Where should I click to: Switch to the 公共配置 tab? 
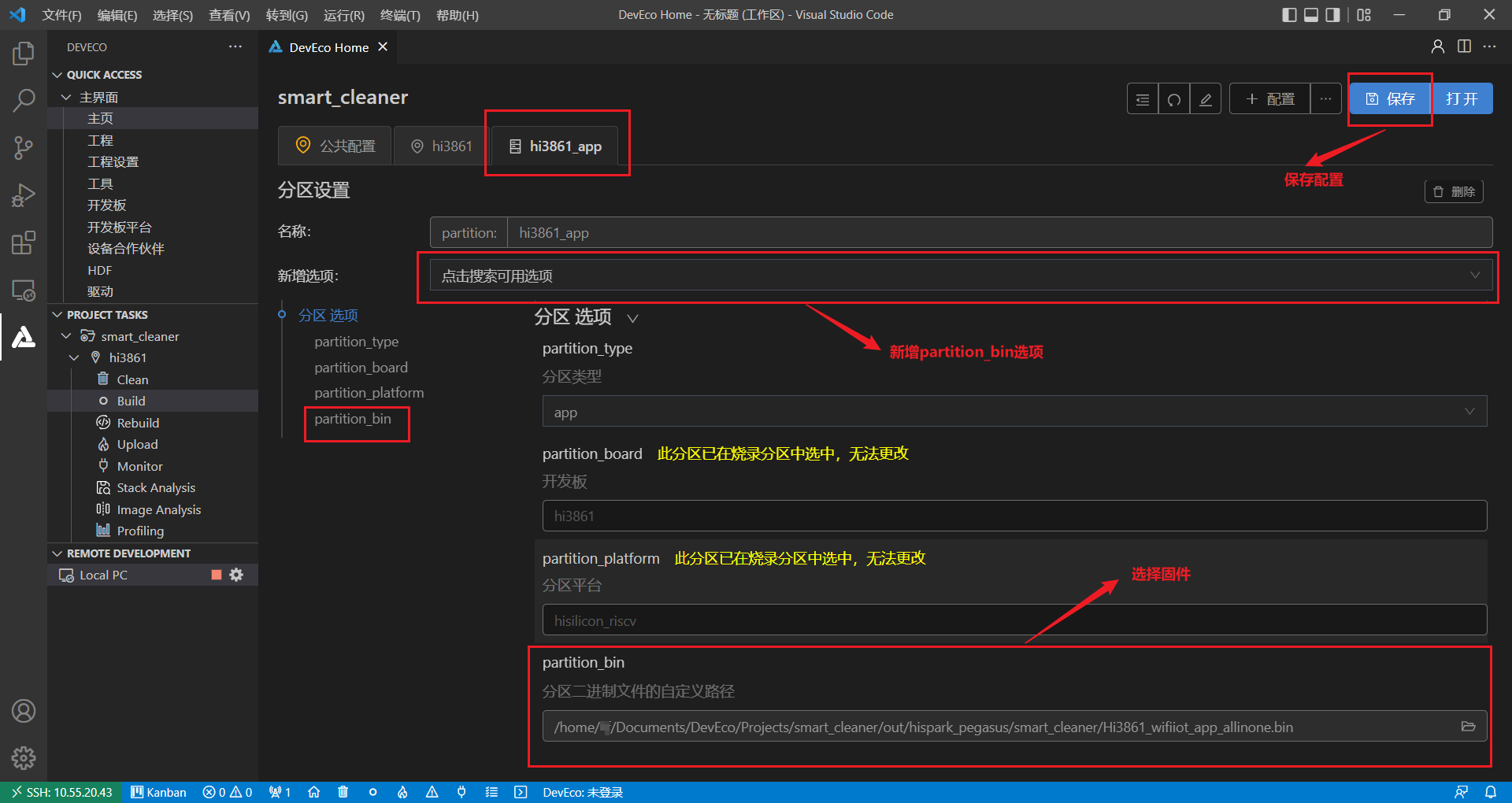(335, 146)
